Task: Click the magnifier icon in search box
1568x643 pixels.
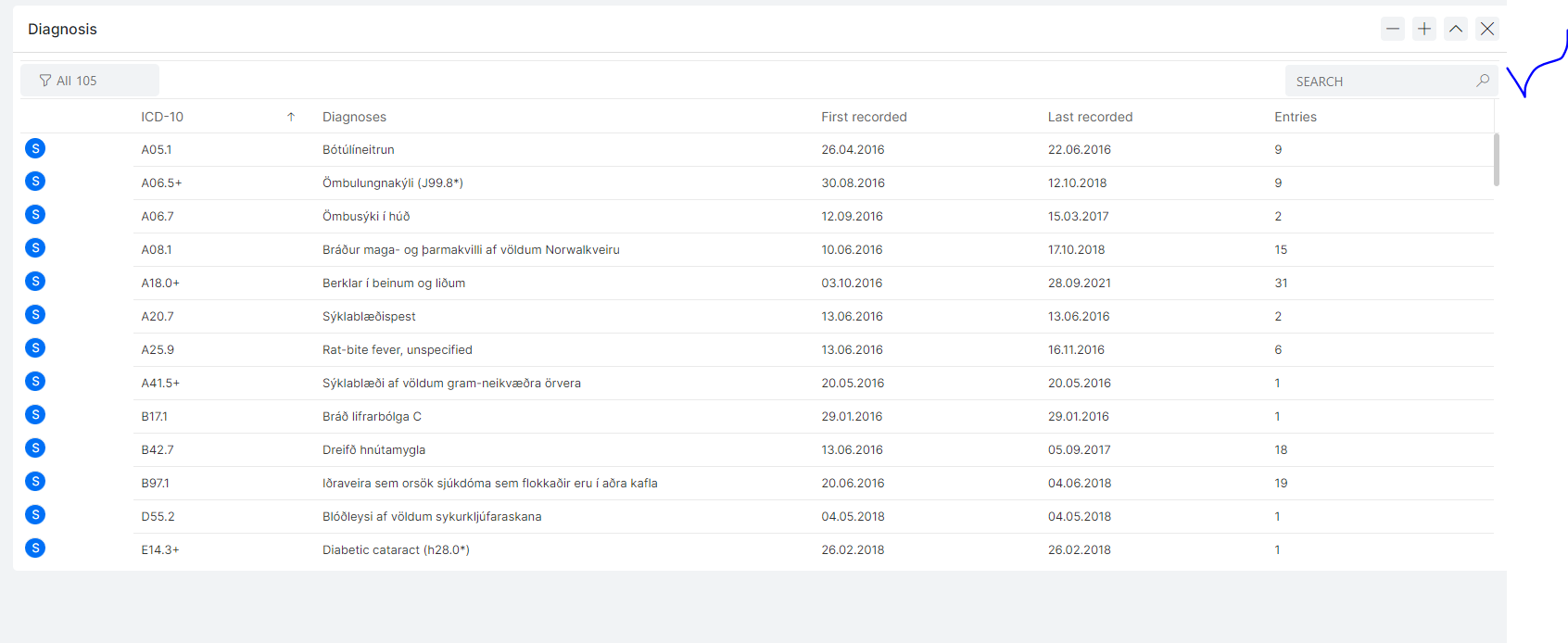Action: click(x=1483, y=81)
